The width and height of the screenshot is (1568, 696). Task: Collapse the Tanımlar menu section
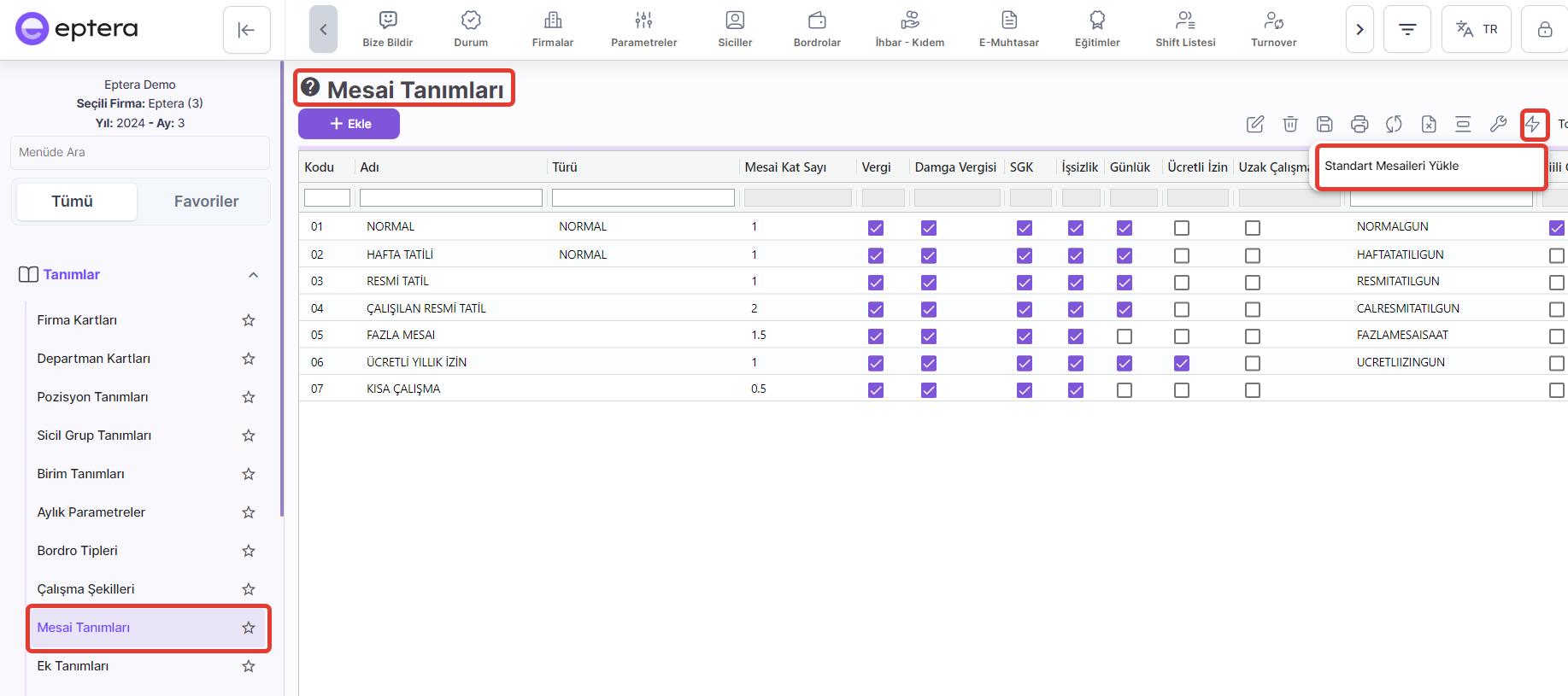[x=253, y=275]
